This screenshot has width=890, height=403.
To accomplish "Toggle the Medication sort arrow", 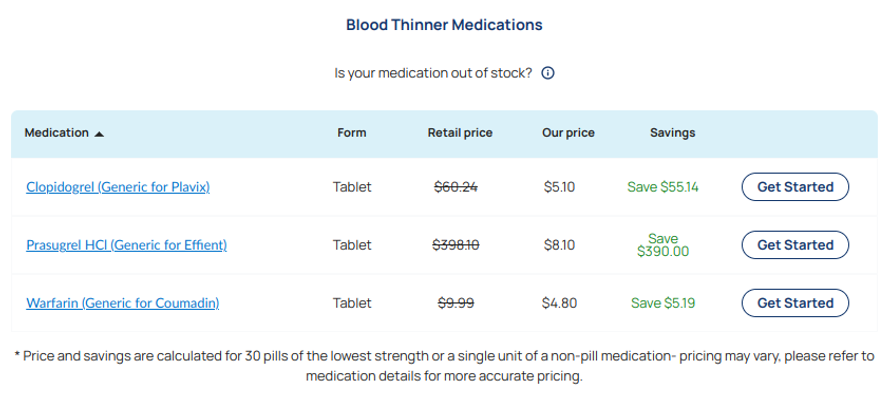I will 99,134.
